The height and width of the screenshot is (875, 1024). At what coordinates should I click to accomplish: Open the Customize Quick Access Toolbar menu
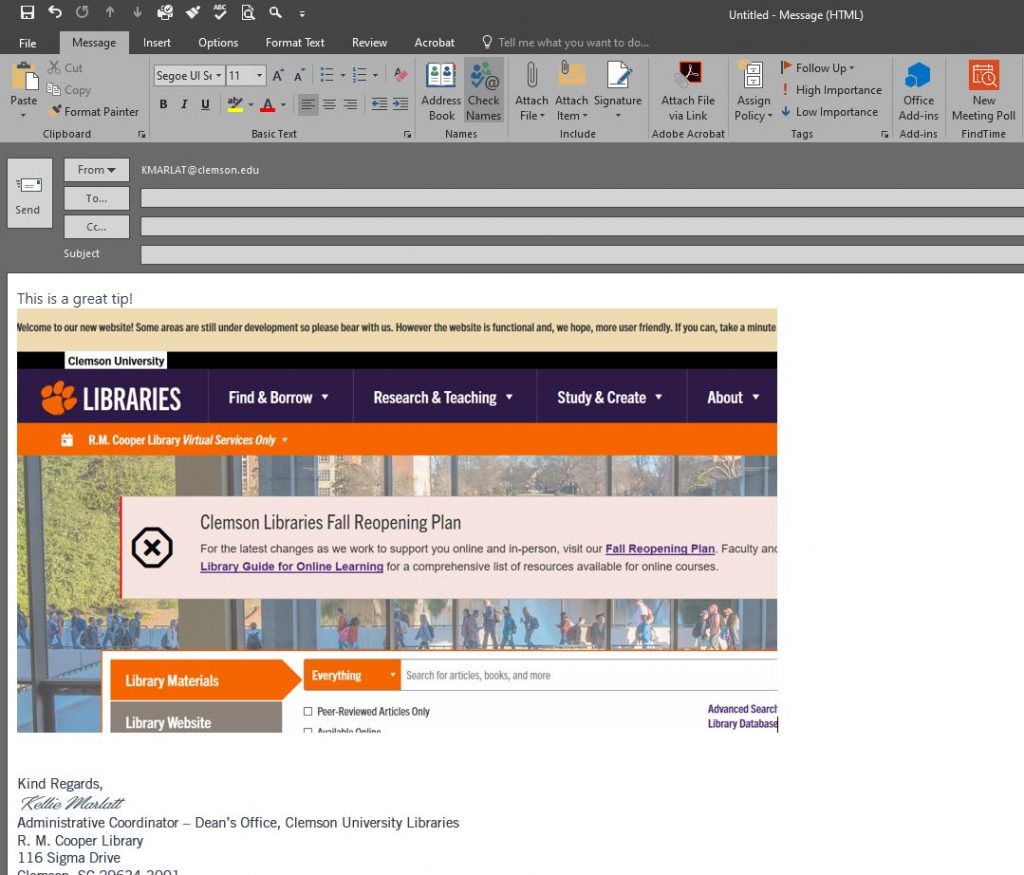pyautogui.click(x=302, y=13)
